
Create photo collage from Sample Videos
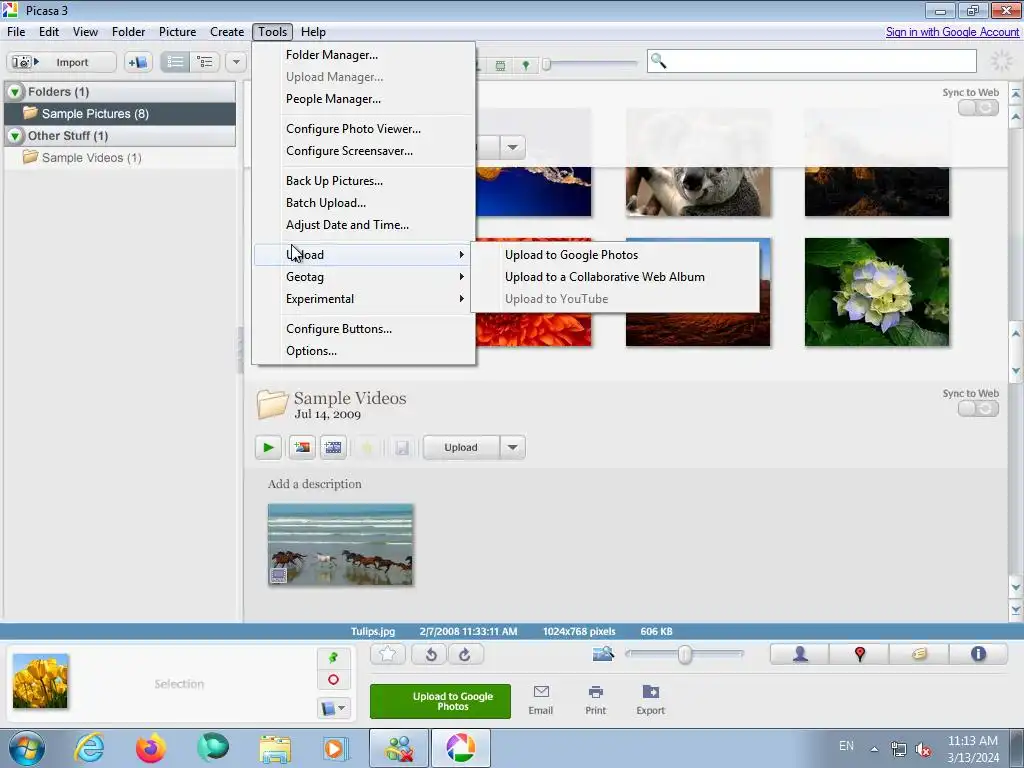(302, 447)
